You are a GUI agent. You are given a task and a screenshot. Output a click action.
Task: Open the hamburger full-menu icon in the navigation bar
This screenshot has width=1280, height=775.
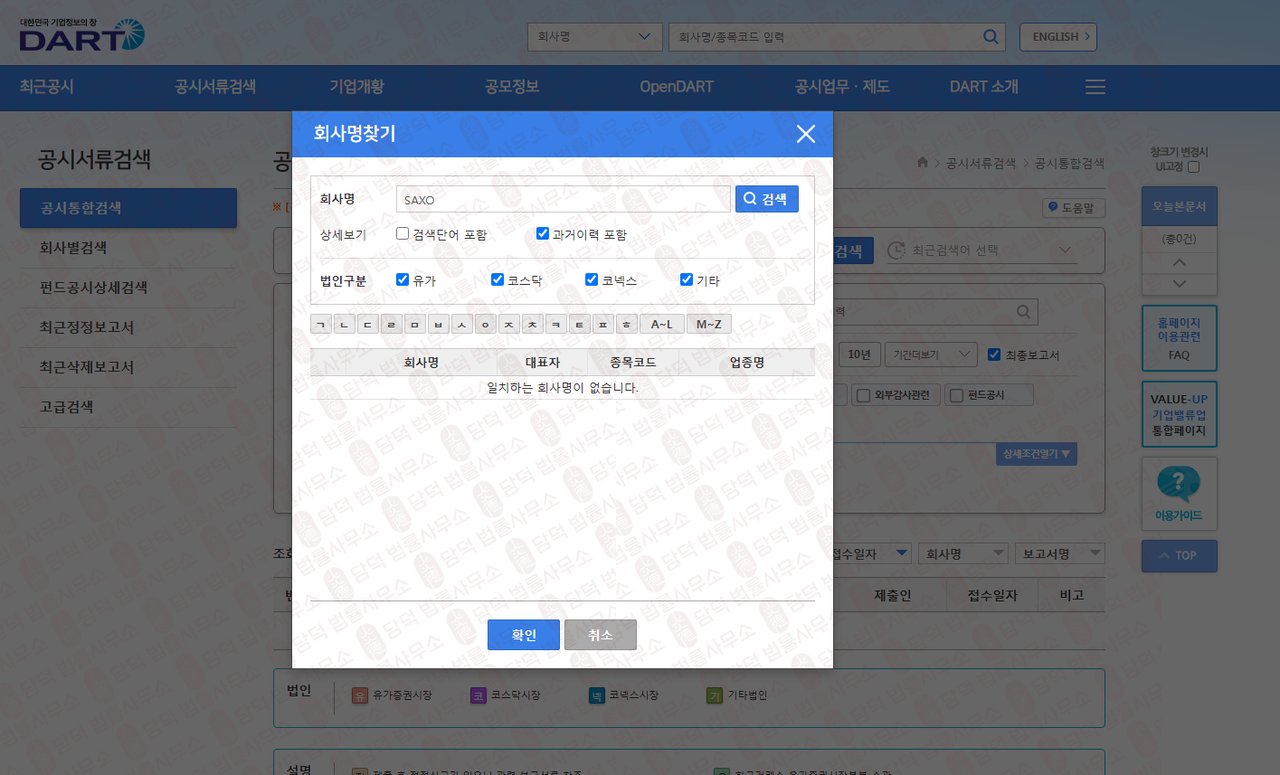tap(1095, 87)
